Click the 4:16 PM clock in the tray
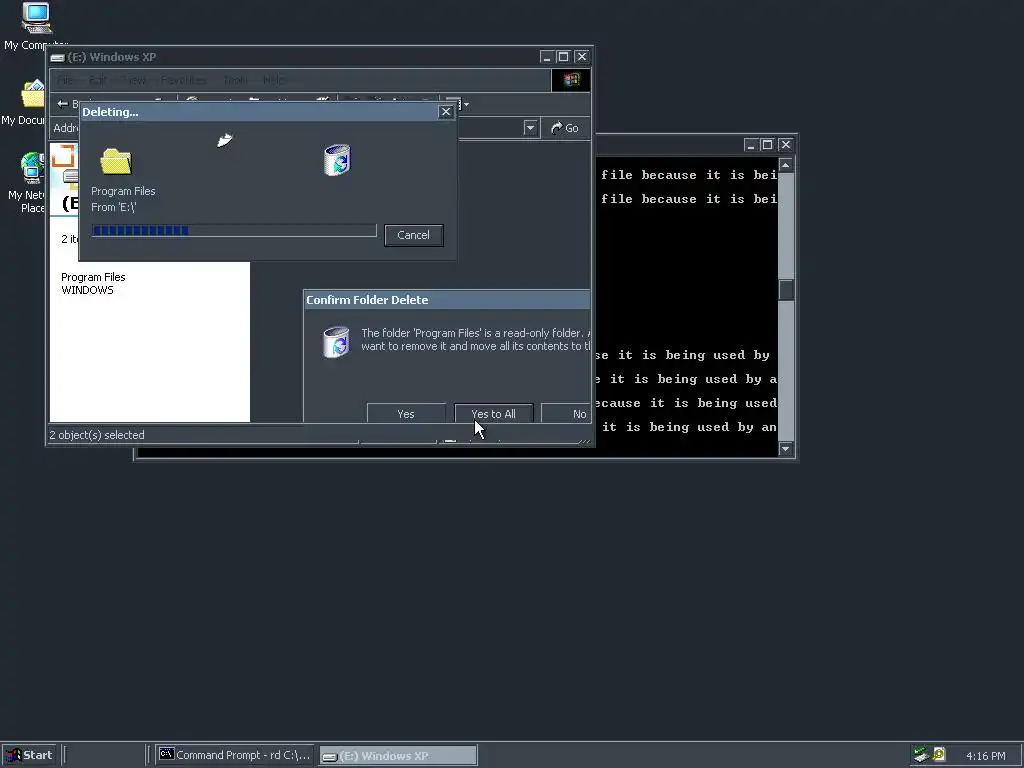The height and width of the screenshot is (768, 1024). [985, 756]
